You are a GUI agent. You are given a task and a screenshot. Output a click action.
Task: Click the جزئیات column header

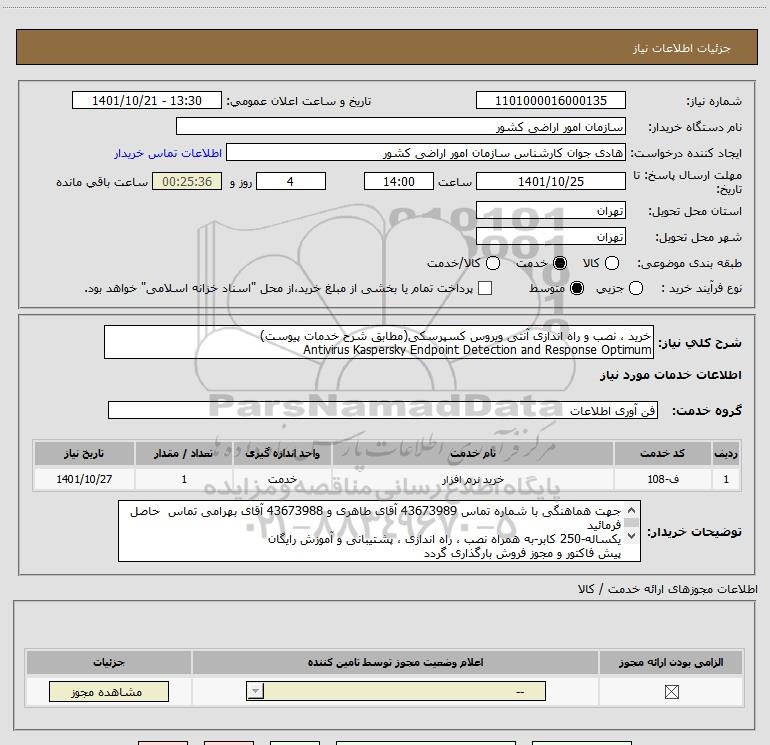(x=109, y=662)
